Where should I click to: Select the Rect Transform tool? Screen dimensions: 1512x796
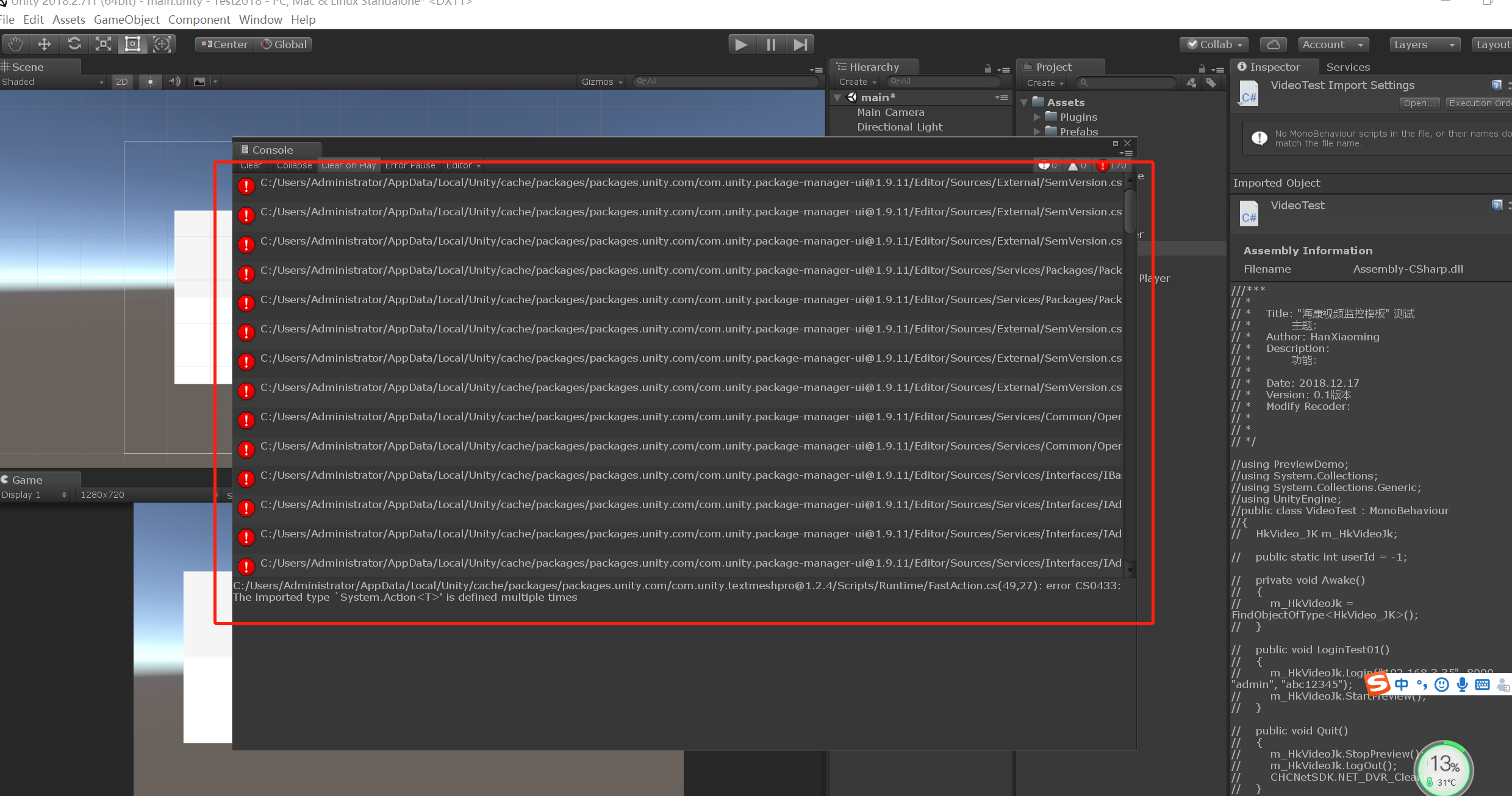(x=132, y=44)
